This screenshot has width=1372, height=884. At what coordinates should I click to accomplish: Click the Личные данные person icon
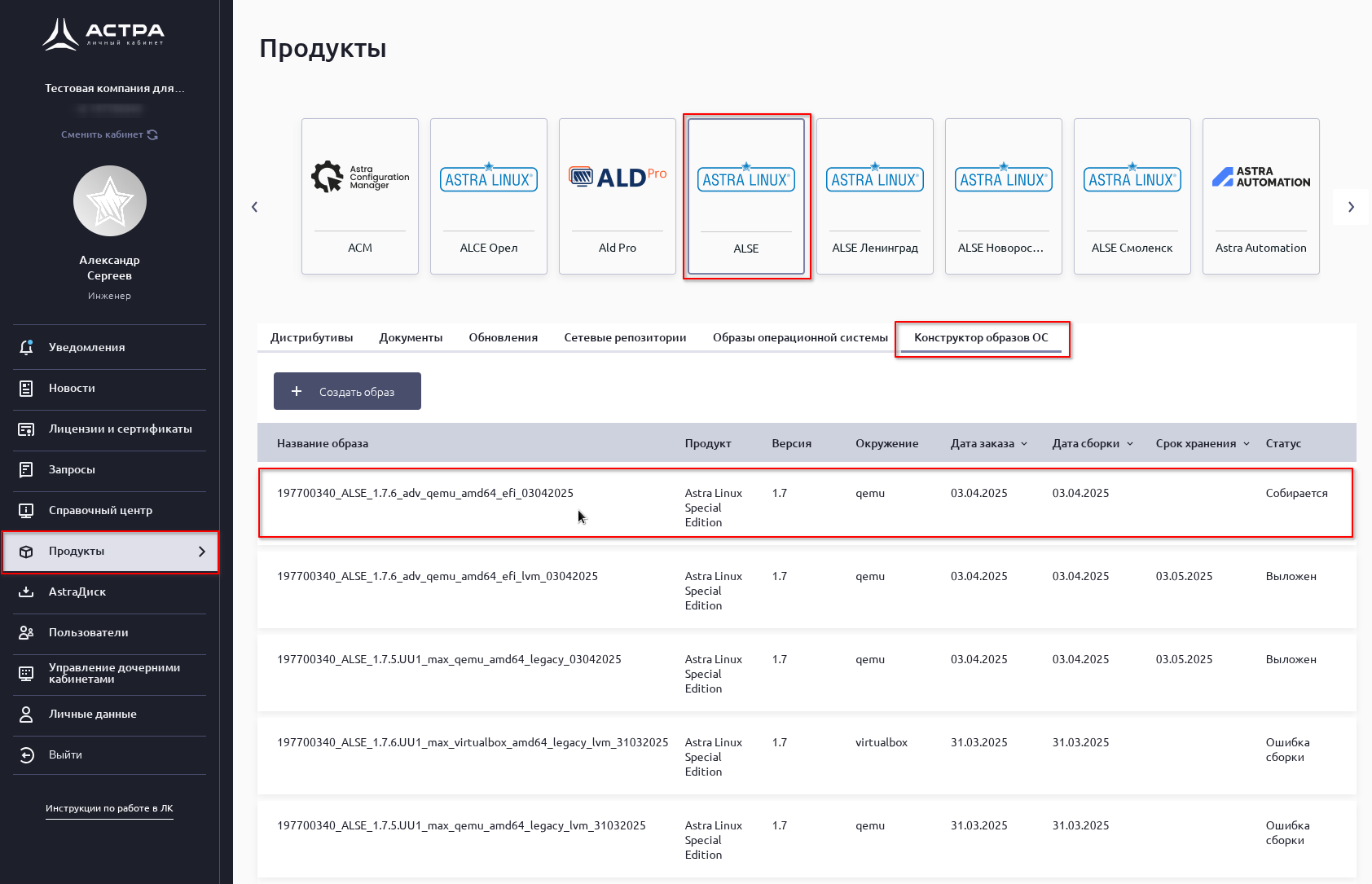(26, 715)
